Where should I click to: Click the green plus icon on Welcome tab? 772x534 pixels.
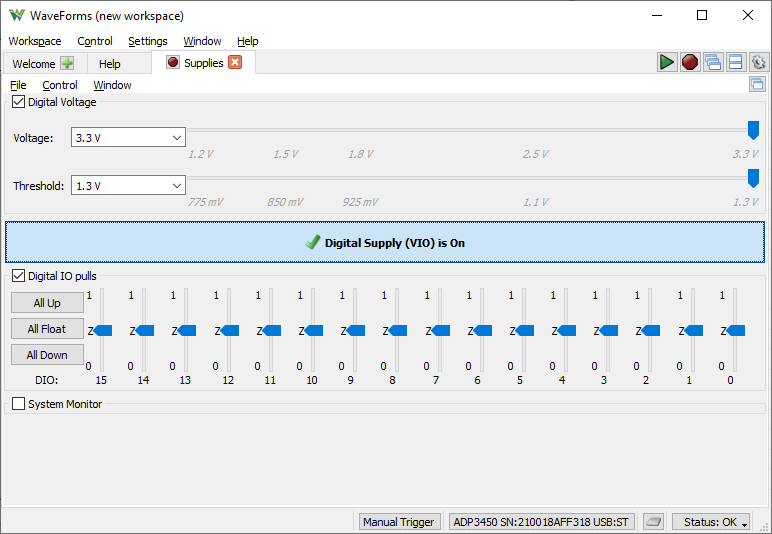(x=67, y=63)
